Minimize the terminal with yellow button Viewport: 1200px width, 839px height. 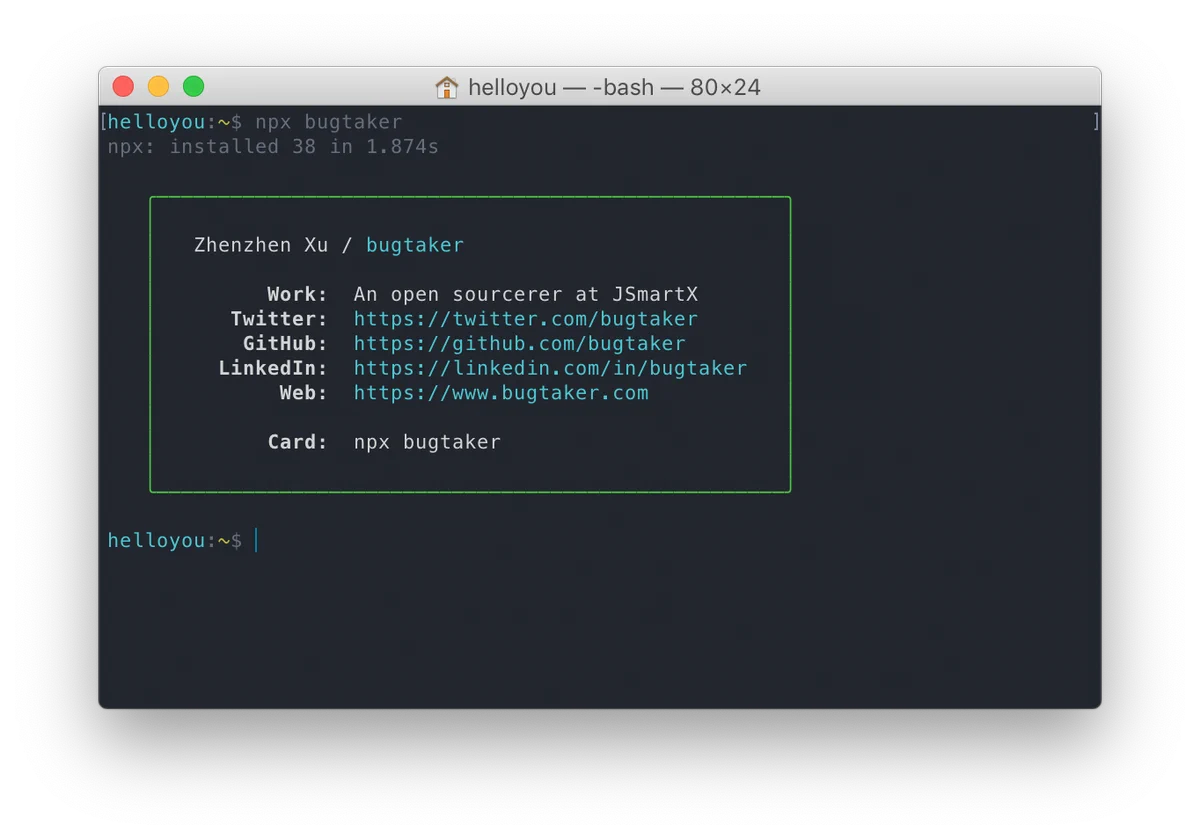click(158, 86)
